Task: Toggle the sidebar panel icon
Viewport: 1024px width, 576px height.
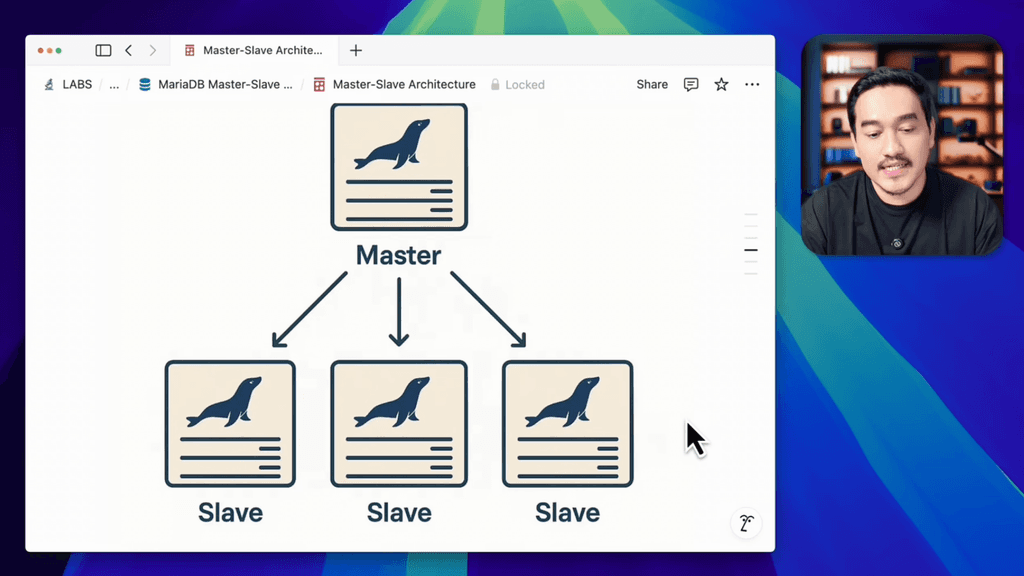Action: (x=103, y=50)
